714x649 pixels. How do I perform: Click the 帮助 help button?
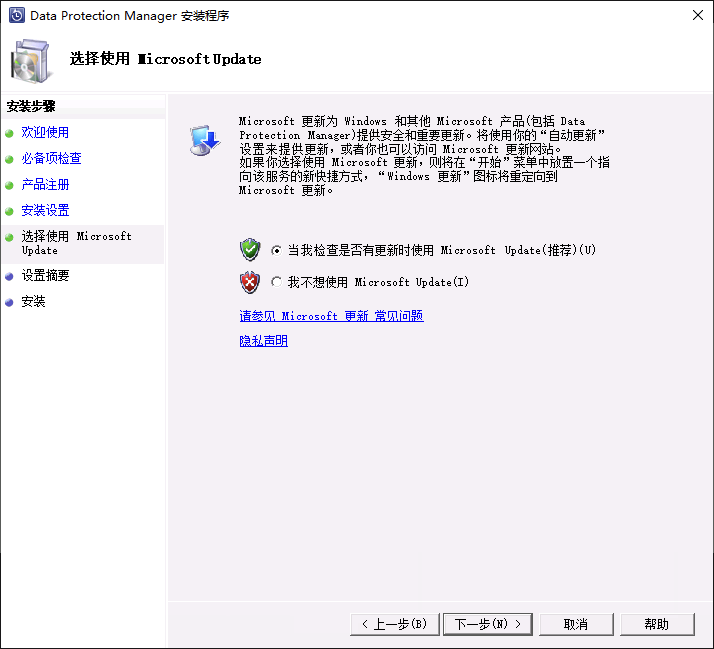click(658, 624)
